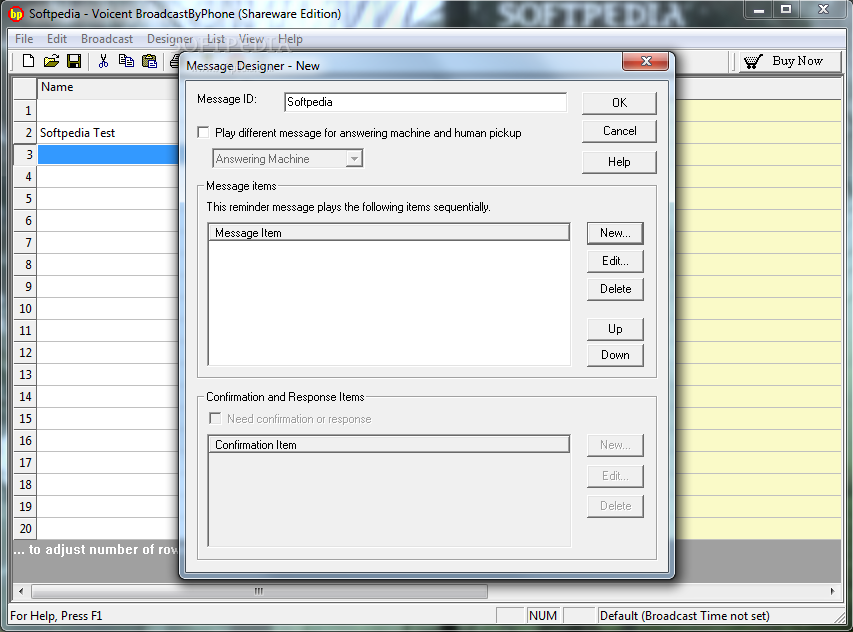
Task: Click the Cut scissors toolbar icon
Action: click(103, 61)
